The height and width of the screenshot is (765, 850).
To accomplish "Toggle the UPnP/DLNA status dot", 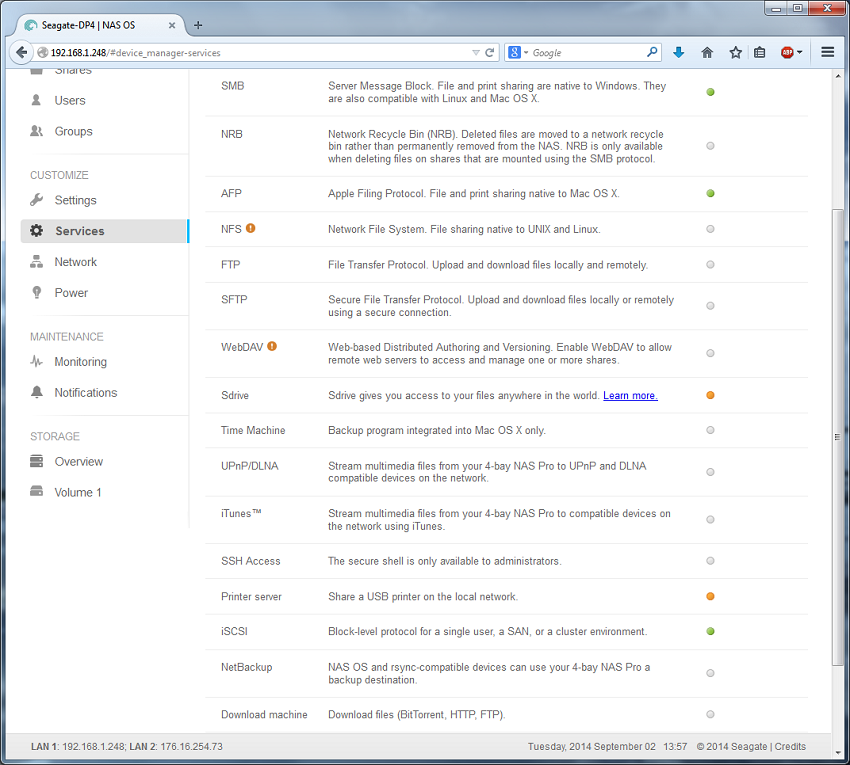I will click(710, 472).
